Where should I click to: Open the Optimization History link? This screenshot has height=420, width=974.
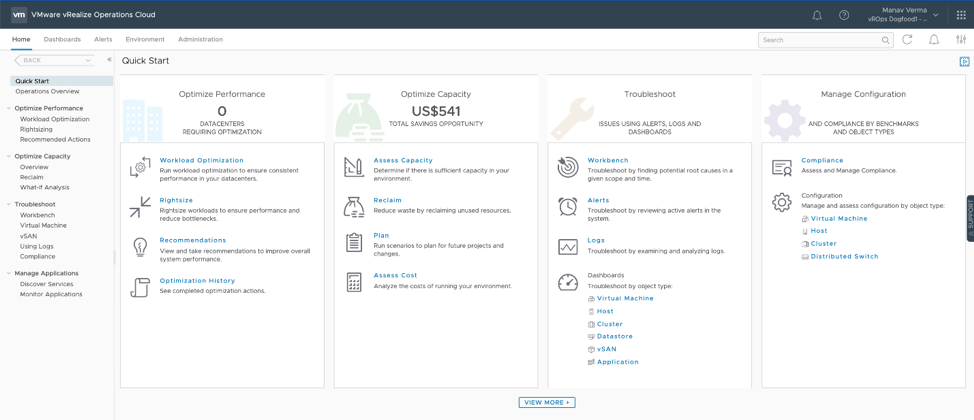pos(197,281)
